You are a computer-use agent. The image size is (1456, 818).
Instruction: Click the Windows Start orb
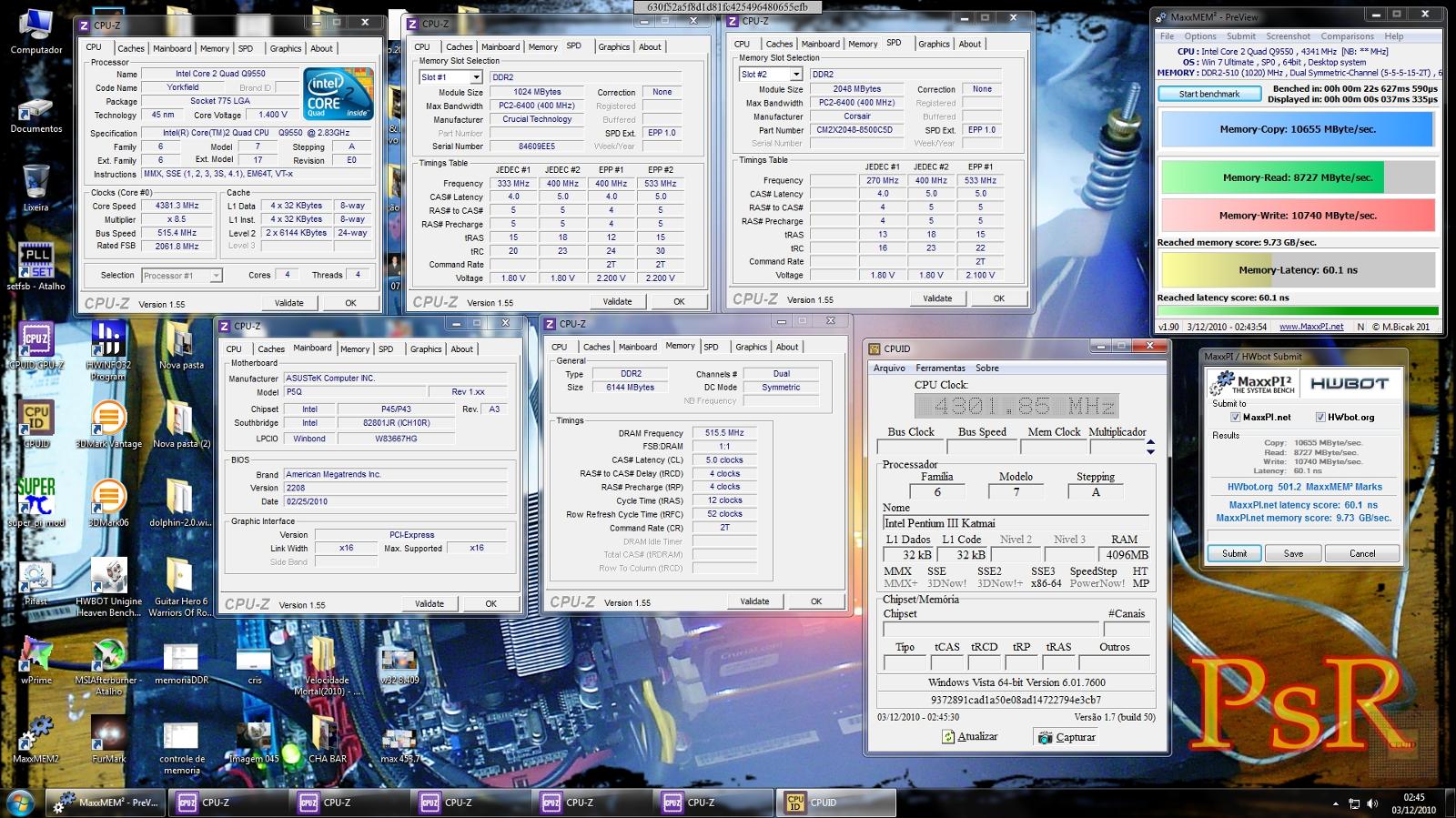point(20,803)
